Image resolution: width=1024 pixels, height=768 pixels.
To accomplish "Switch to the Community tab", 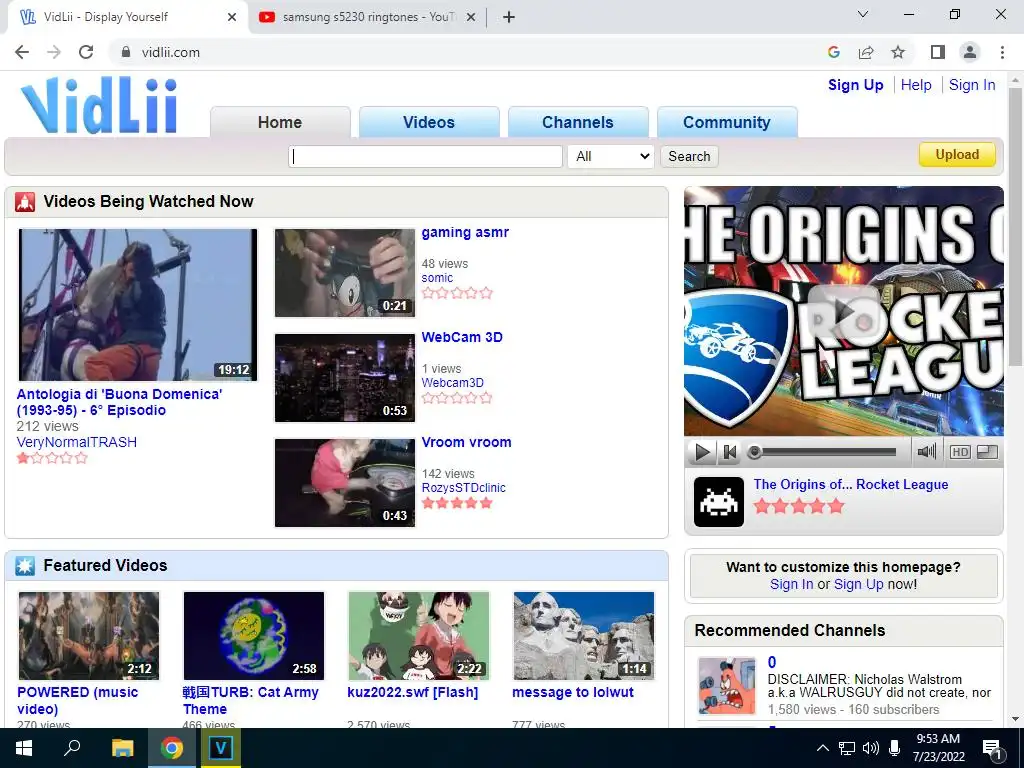I will [x=727, y=122].
